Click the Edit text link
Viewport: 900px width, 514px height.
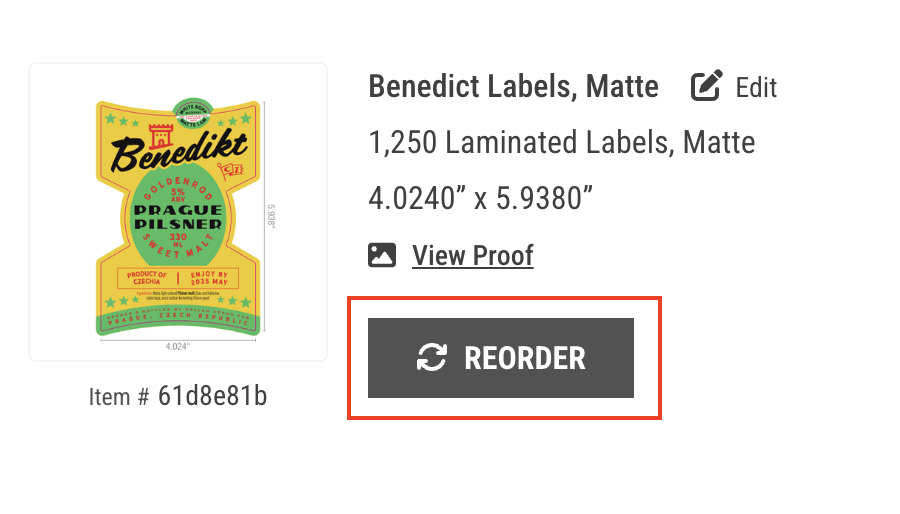[756, 88]
